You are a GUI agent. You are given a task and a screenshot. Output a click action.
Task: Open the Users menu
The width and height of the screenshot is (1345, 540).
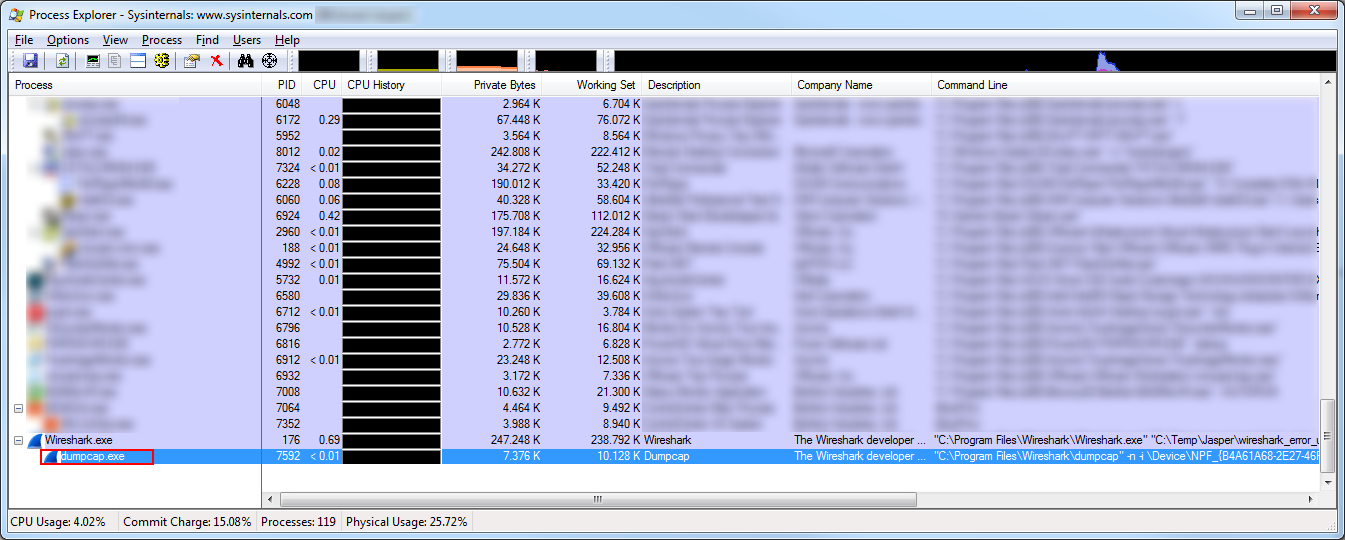point(247,40)
